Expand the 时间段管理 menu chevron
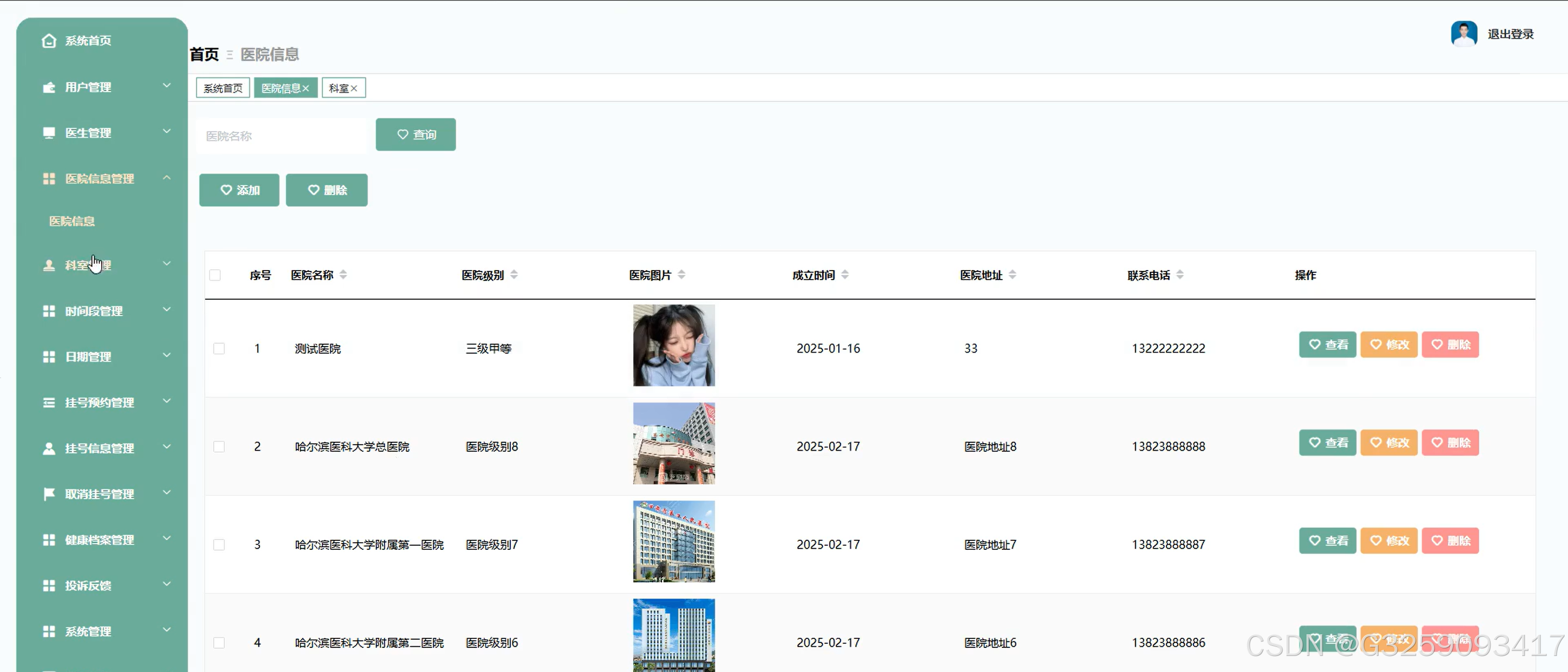Image resolution: width=1568 pixels, height=672 pixels. (x=167, y=310)
